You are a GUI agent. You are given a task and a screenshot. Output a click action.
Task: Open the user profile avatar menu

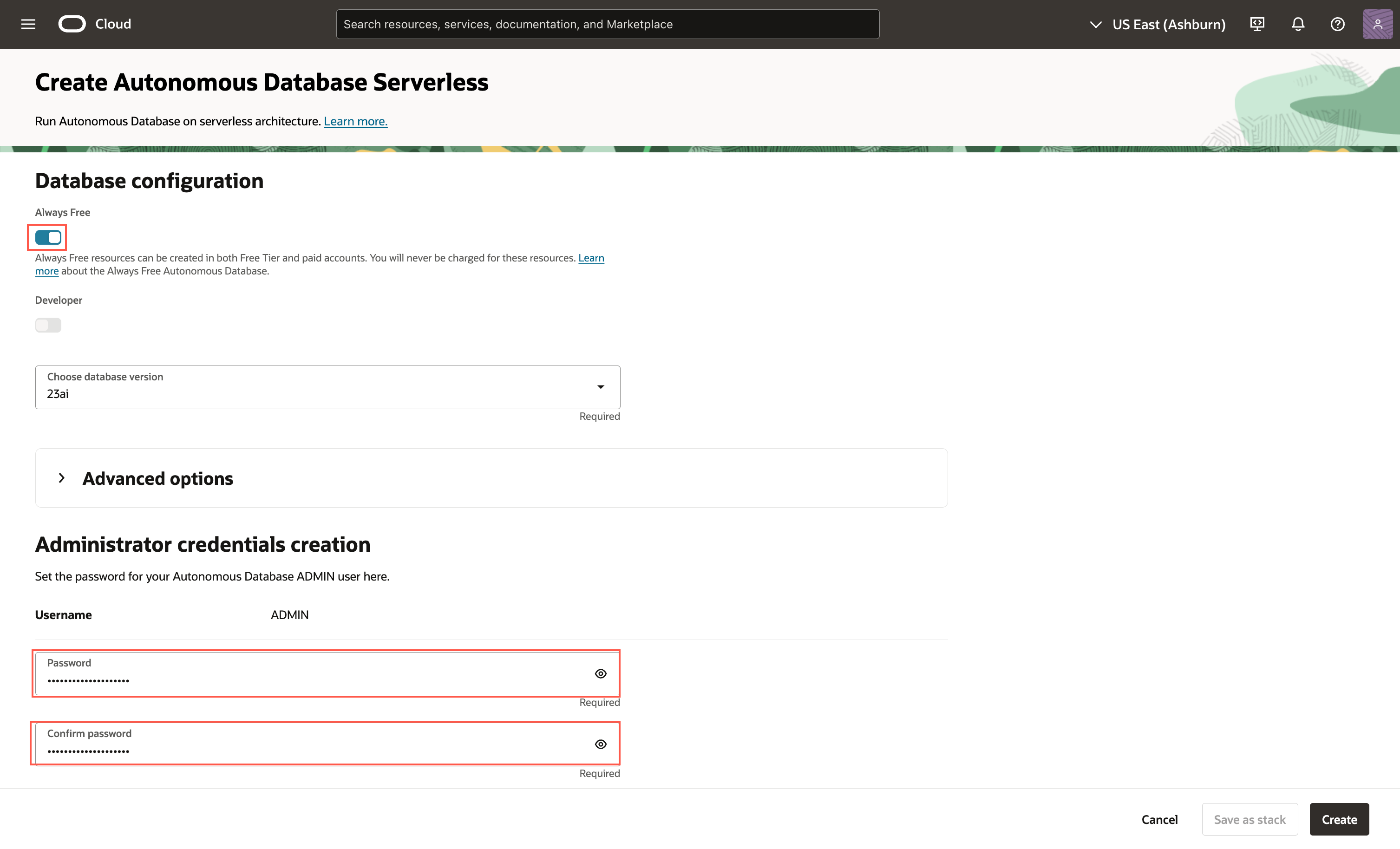1377,24
